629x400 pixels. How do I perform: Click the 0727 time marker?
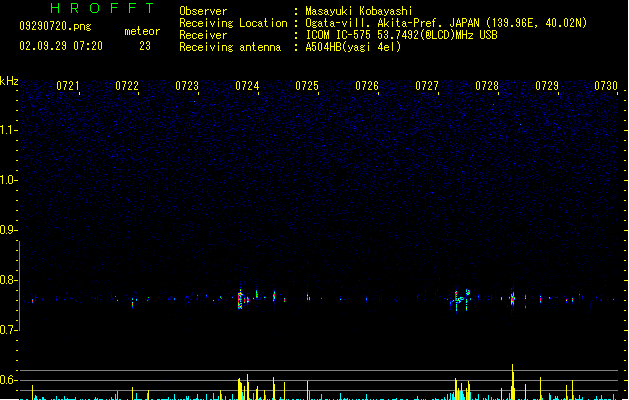coord(427,86)
